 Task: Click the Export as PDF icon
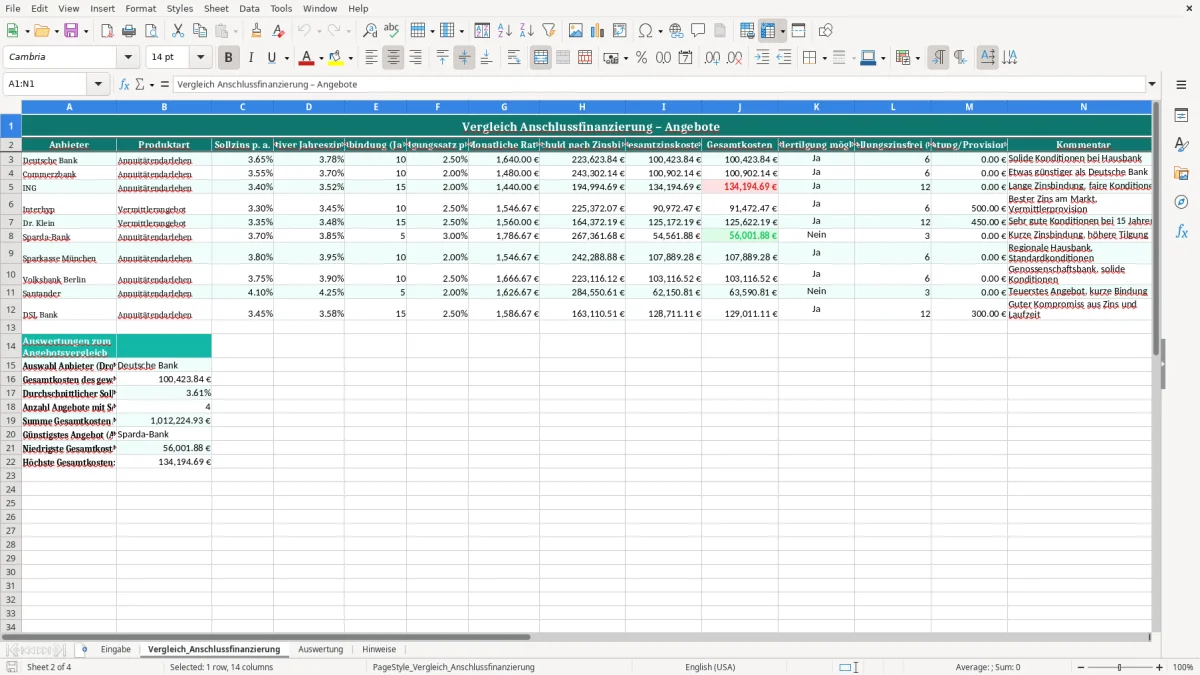coord(107,31)
